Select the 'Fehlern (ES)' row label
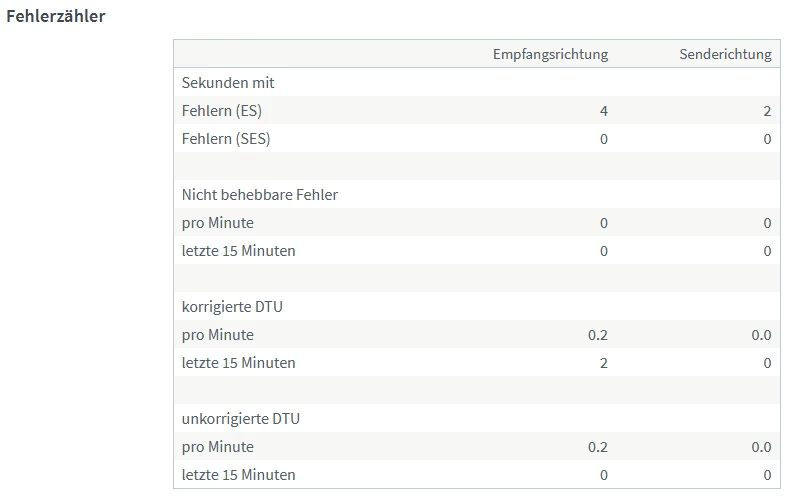 point(222,111)
